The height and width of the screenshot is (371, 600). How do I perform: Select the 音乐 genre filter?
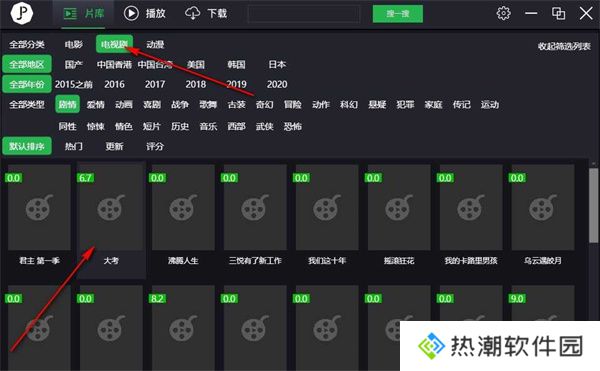click(208, 126)
